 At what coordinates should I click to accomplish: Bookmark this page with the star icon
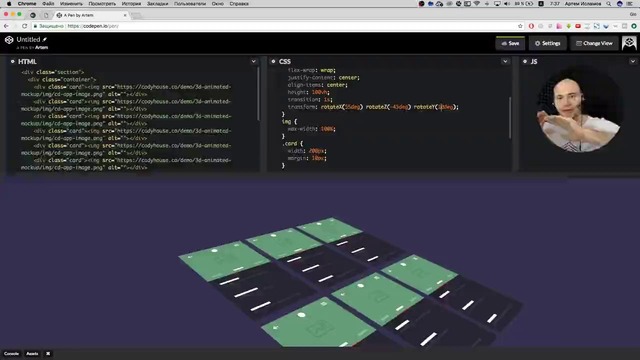[x=520, y=26]
